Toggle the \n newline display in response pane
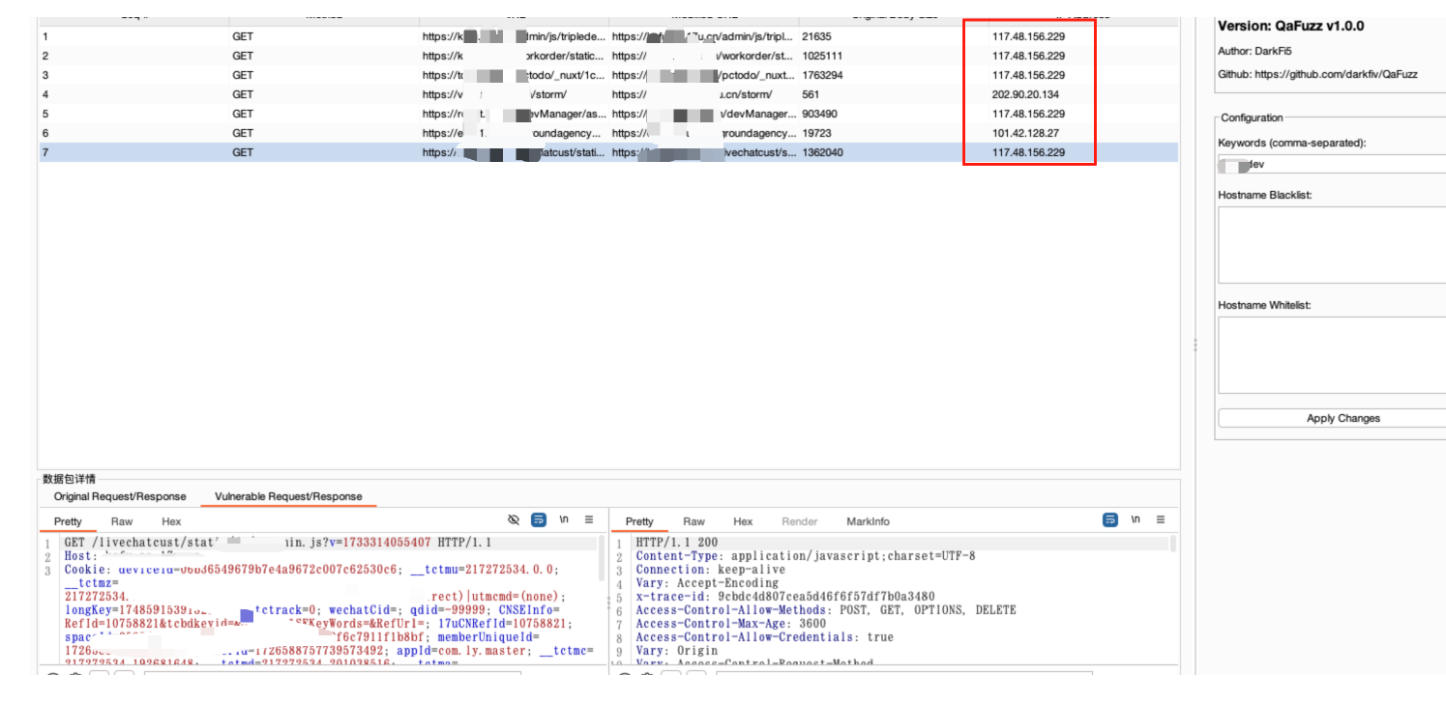The width and height of the screenshot is (1446, 712). coord(1136,520)
